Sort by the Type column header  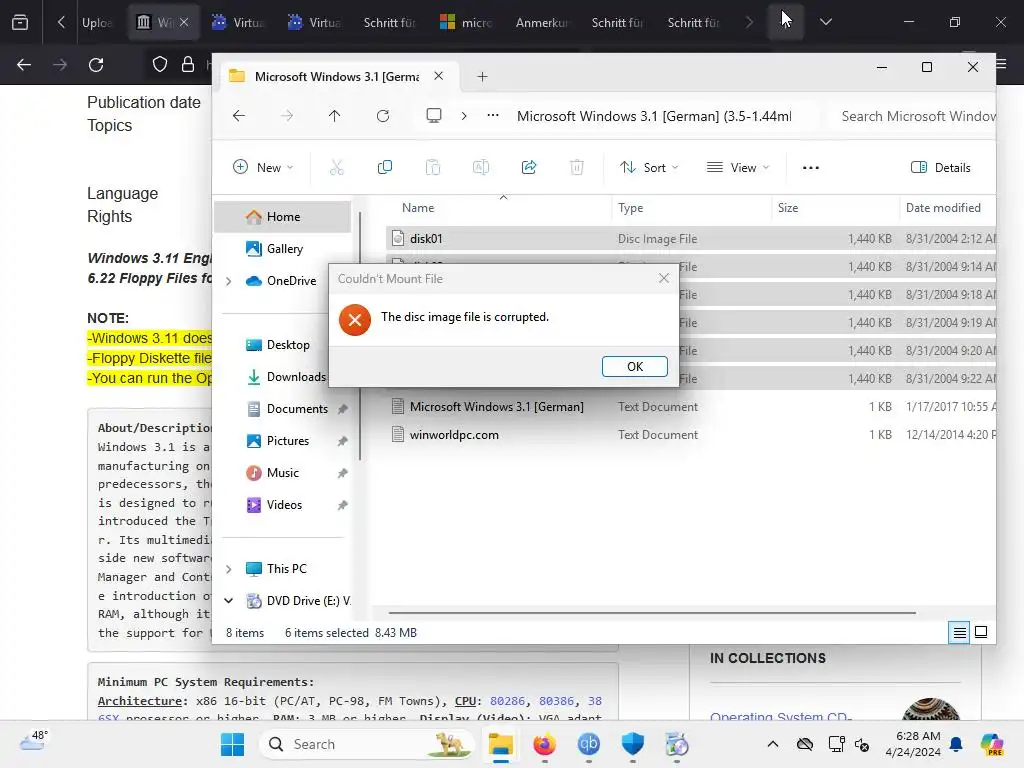tap(630, 208)
